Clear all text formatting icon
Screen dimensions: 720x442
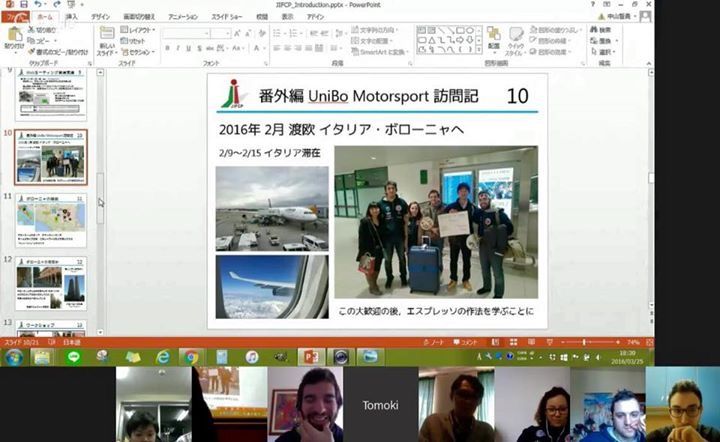(262, 34)
